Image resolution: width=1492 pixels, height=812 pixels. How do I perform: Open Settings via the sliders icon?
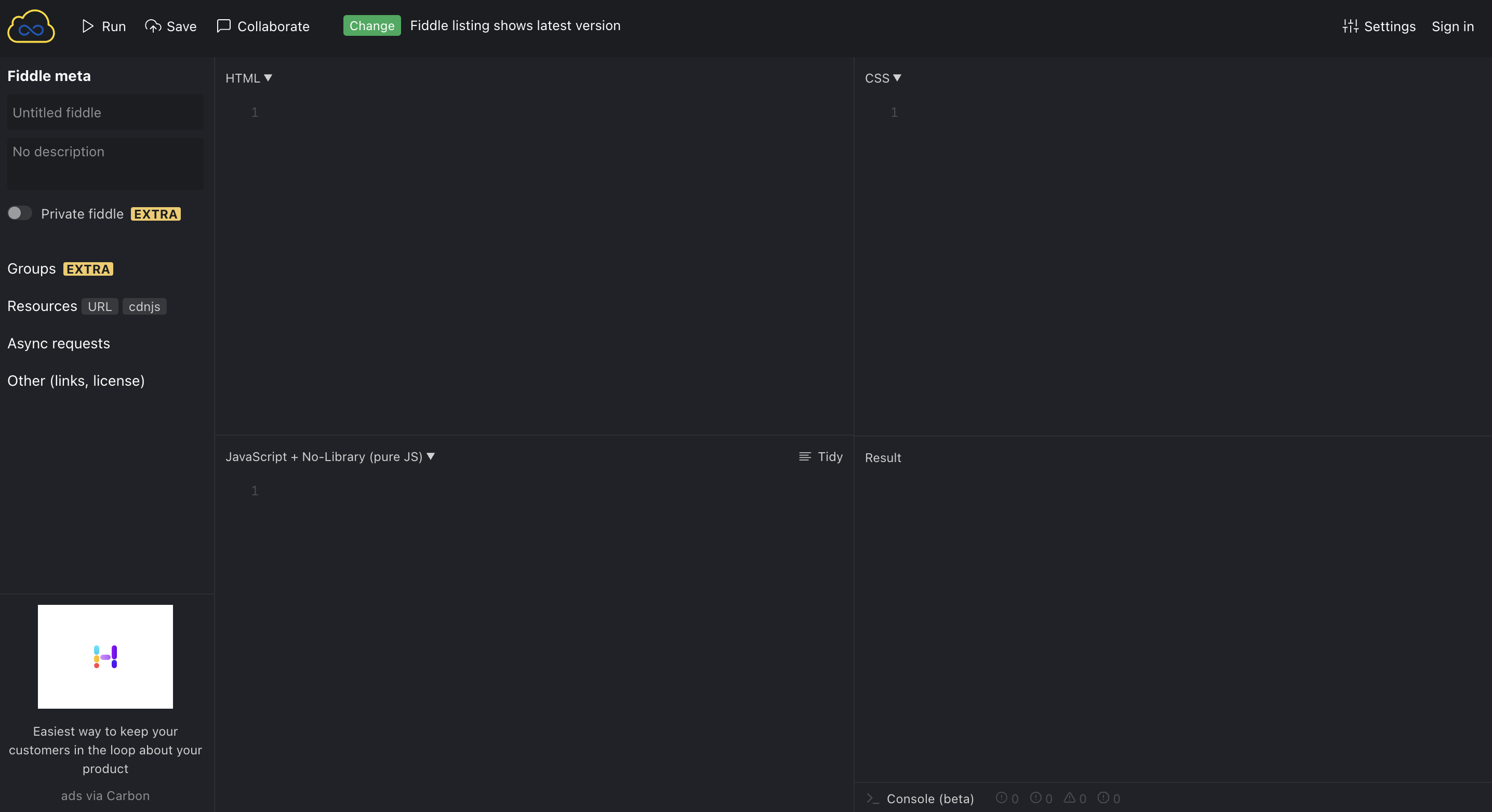(1350, 26)
